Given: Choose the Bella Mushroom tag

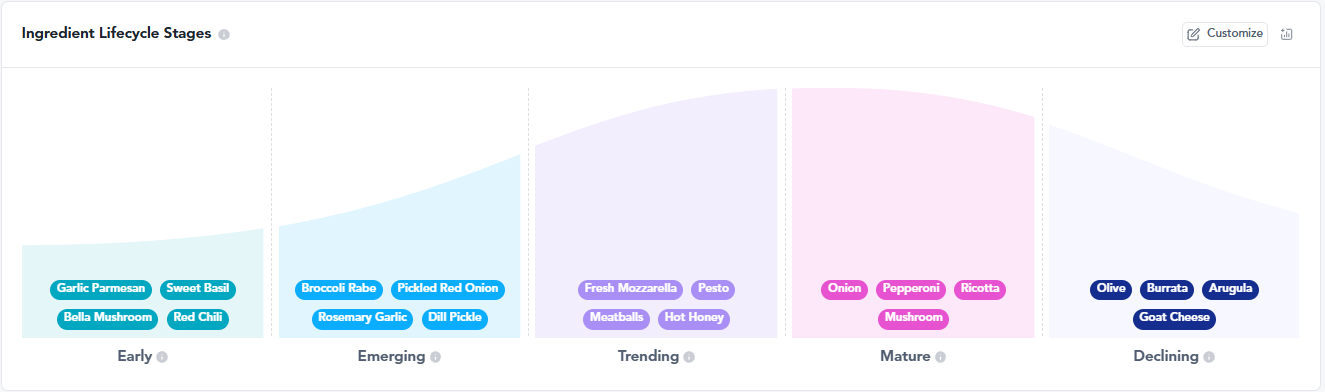Looking at the screenshot, I should point(108,319).
